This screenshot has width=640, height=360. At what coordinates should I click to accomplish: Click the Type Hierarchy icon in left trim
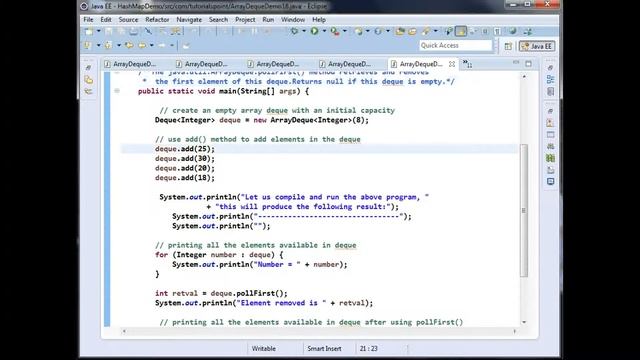pos(89,91)
